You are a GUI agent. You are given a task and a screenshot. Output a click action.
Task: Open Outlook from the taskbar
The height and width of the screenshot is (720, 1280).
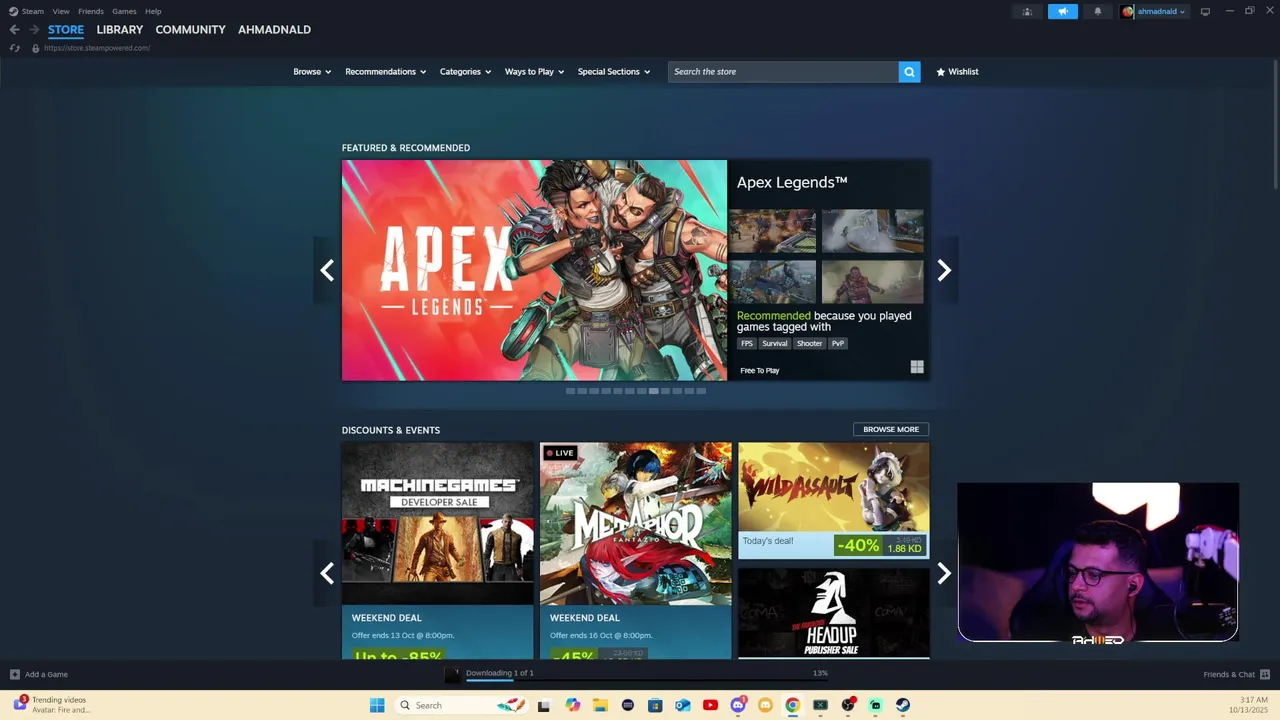click(x=682, y=705)
